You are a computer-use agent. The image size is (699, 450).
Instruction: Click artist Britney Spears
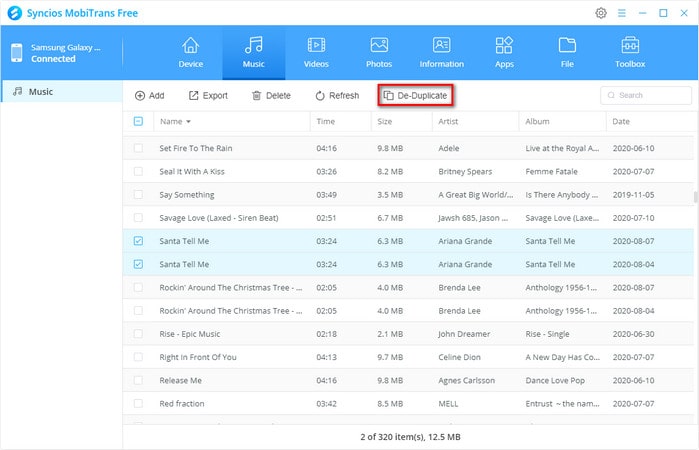(x=465, y=171)
